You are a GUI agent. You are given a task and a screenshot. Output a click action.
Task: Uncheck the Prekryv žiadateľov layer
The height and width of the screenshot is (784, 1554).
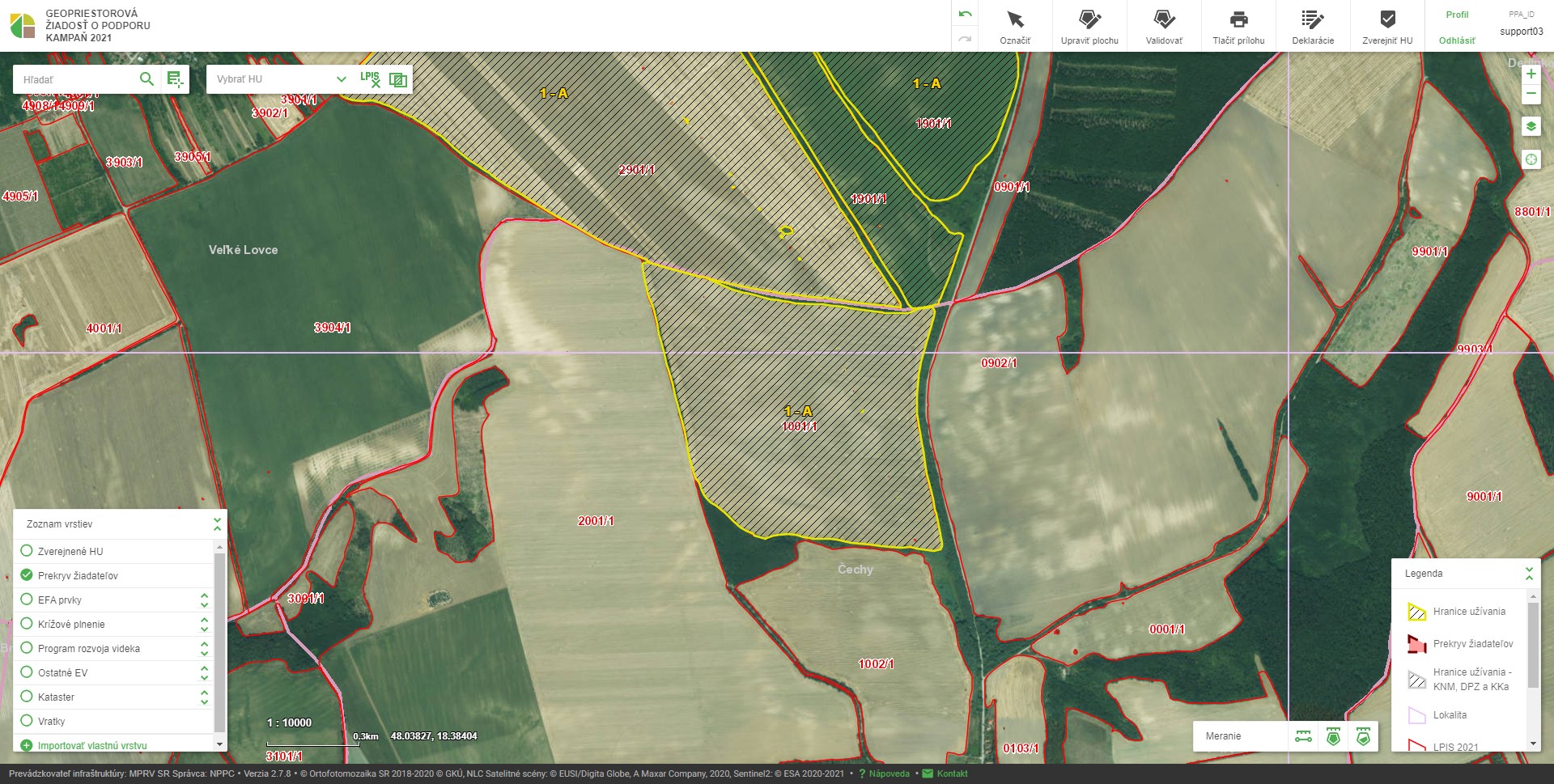26,575
